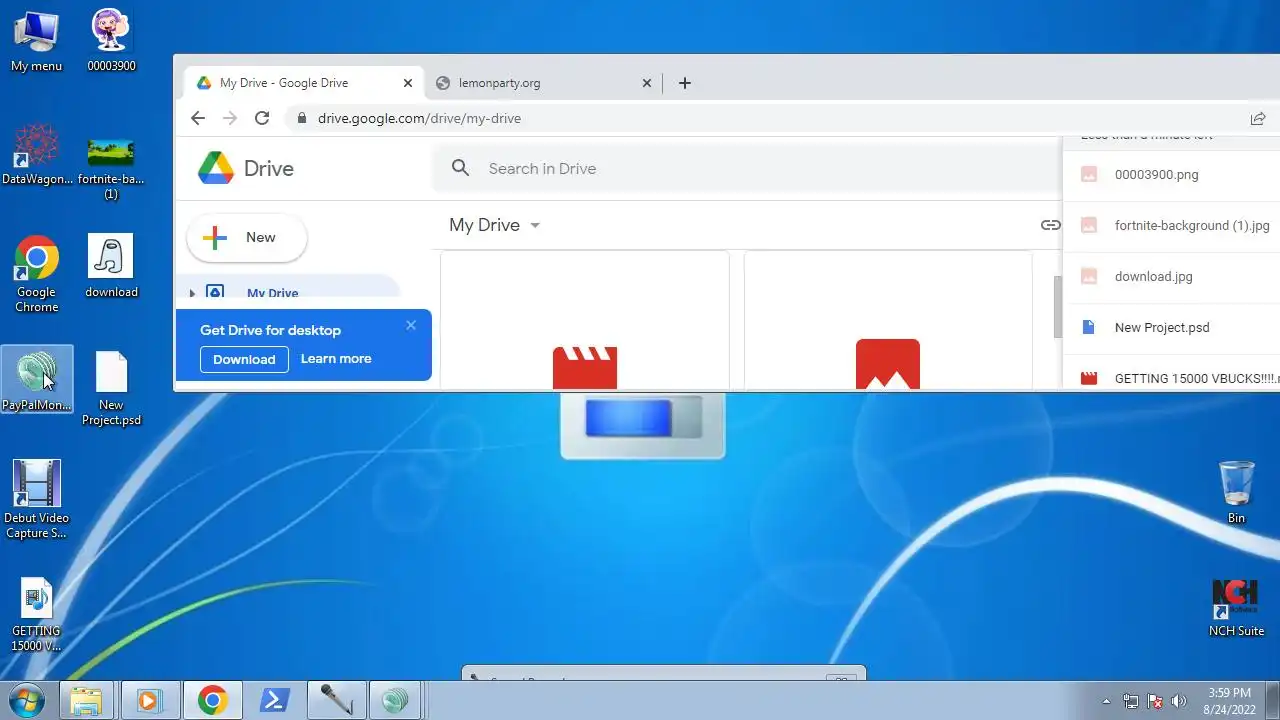Viewport: 1280px width, 720px height.
Task: Launch Google Chrome from desktop
Action: [36, 274]
